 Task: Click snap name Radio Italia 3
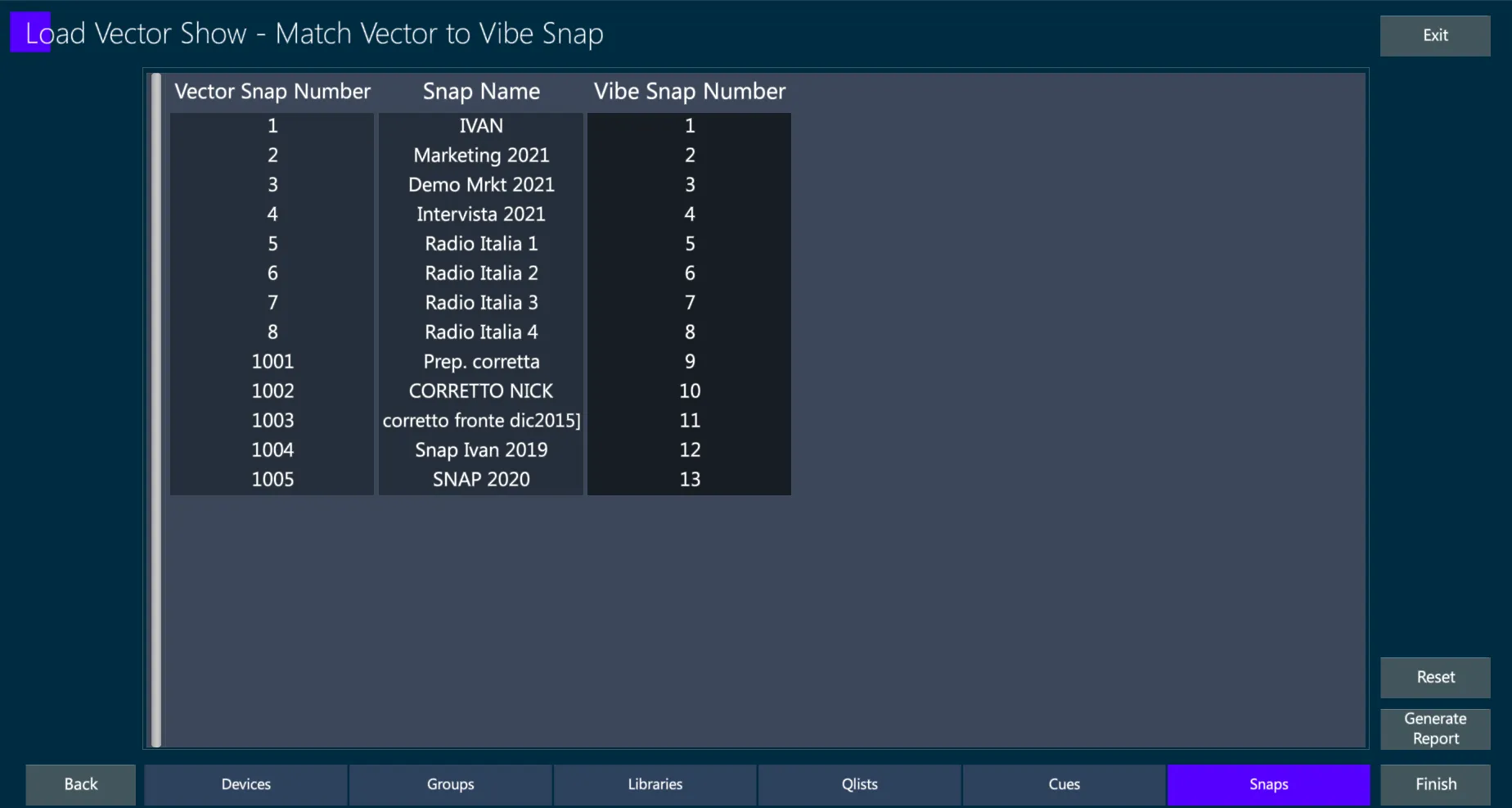click(481, 303)
